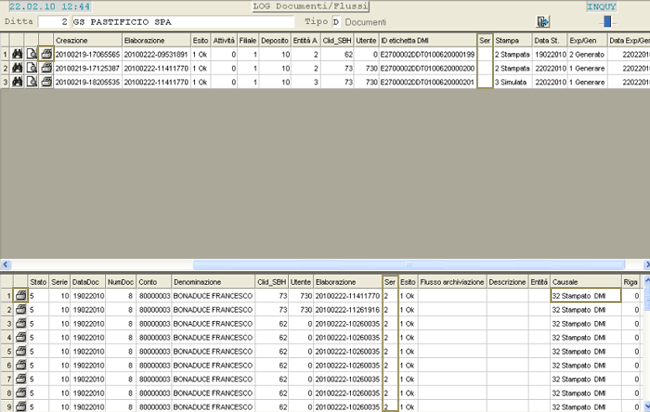
Task: Click the Causale column header
Action: pyautogui.click(x=585, y=283)
